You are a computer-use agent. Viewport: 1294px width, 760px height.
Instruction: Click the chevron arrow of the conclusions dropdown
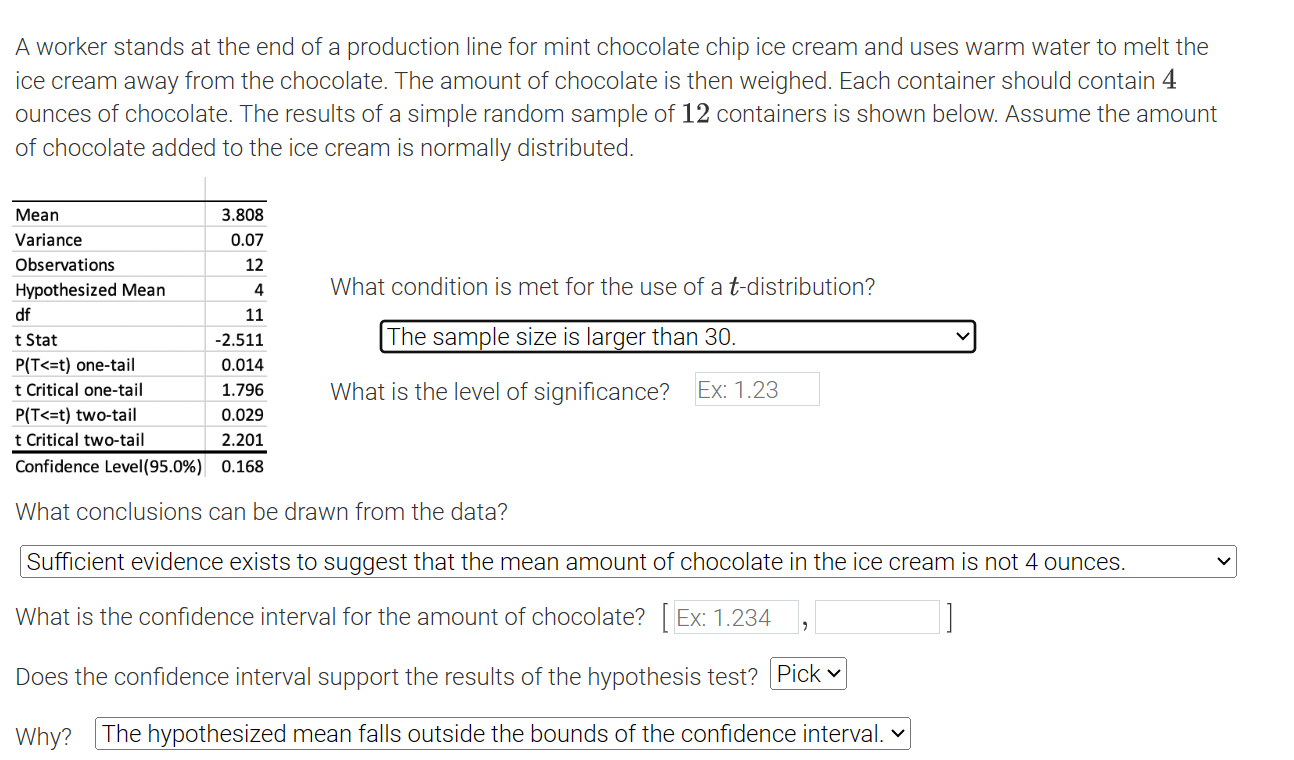[1223, 562]
